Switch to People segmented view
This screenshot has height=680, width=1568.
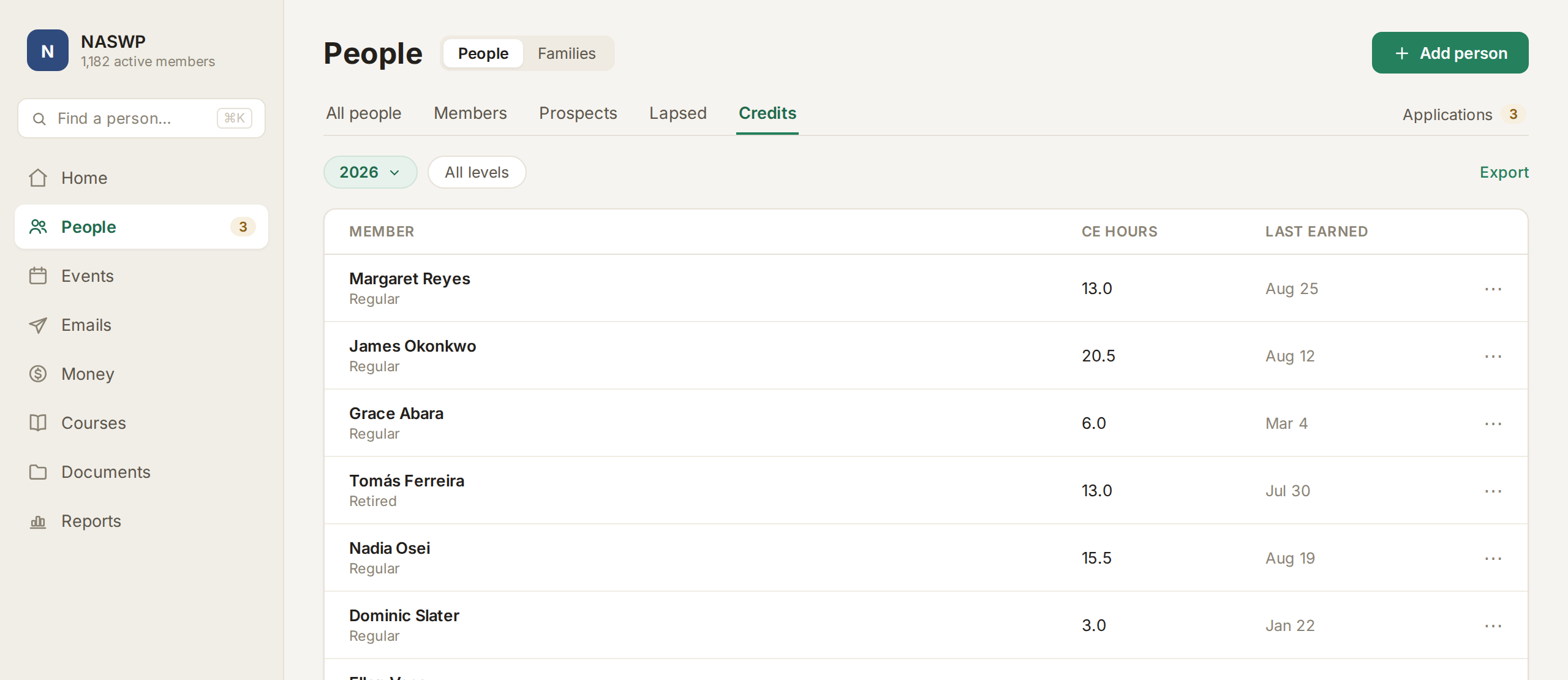(483, 53)
